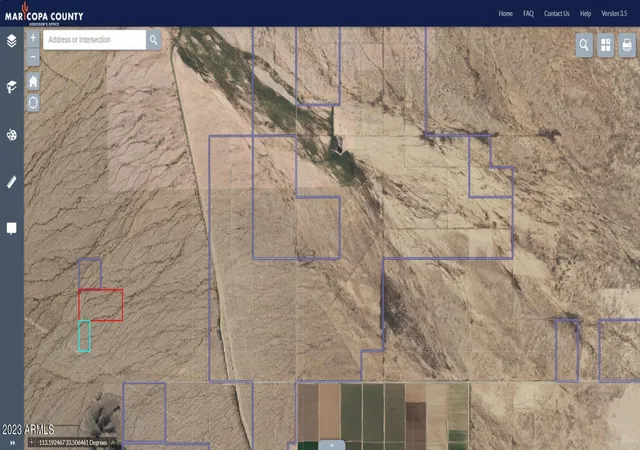640x450 pixels.
Task: Open the basemap grid gallery
Action: pos(606,45)
